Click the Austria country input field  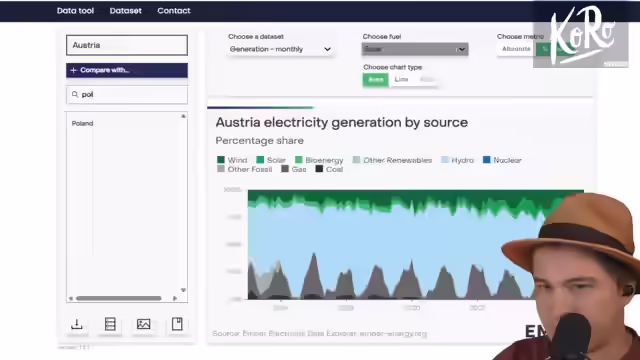coord(127,45)
